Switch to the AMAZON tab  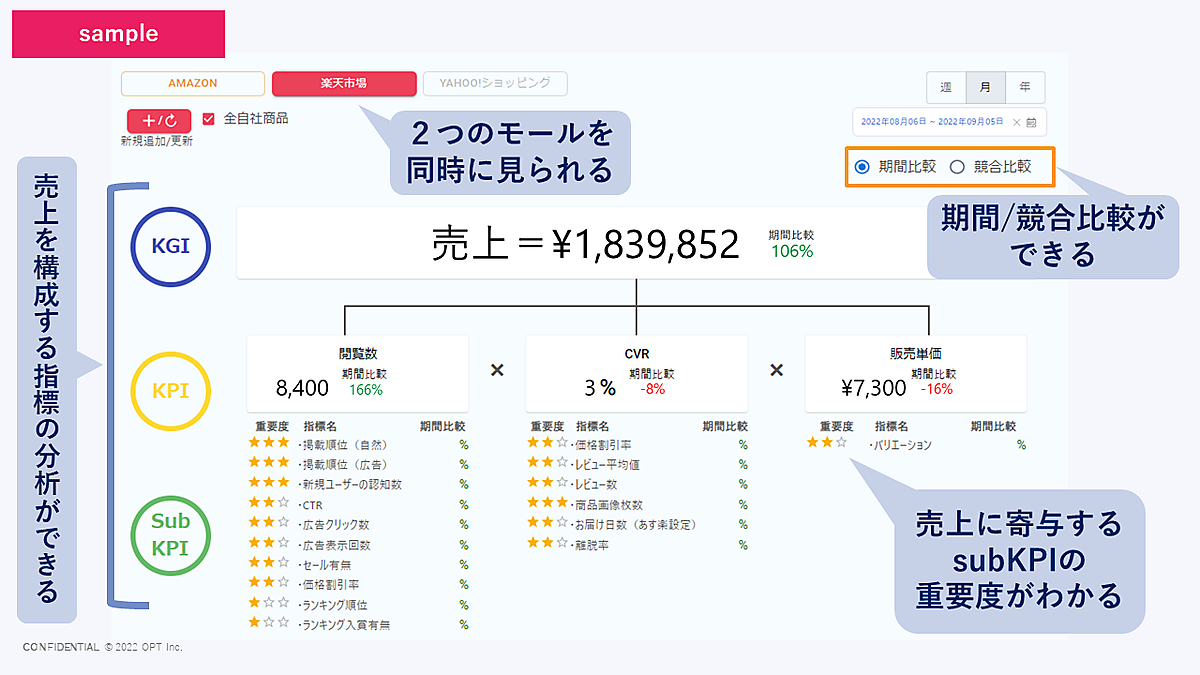(193, 83)
